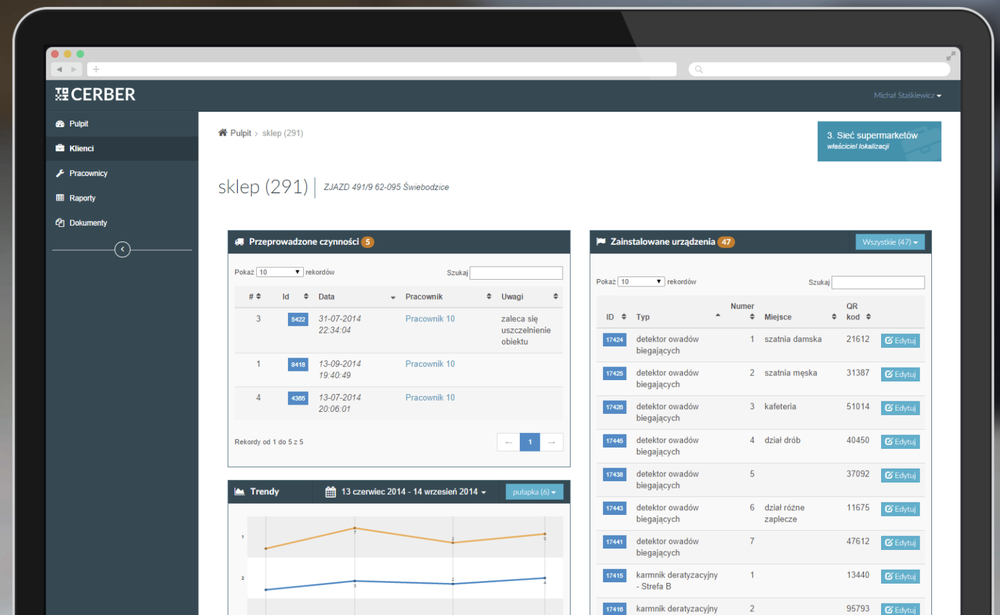The width and height of the screenshot is (1000, 615).
Task: Edit device 17426 in kafeteria
Action: (900, 408)
